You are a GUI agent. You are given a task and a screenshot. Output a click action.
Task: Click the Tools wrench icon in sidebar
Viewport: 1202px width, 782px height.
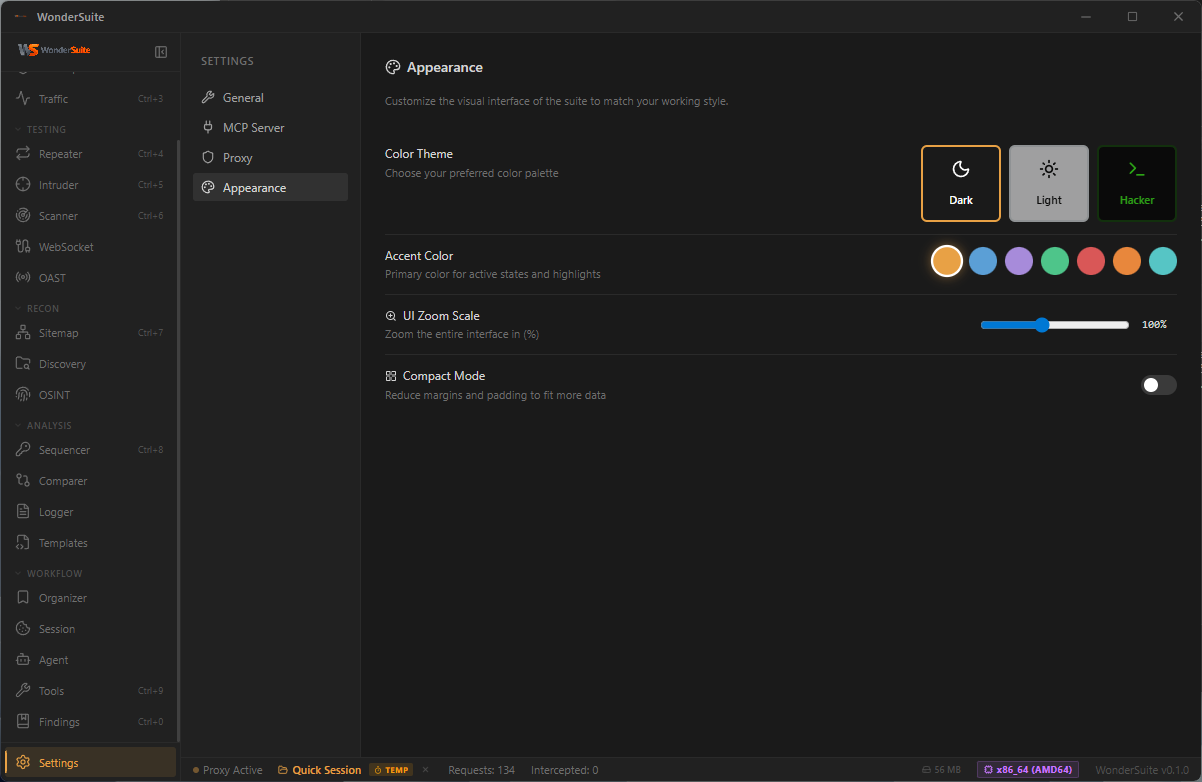pyautogui.click(x=23, y=691)
